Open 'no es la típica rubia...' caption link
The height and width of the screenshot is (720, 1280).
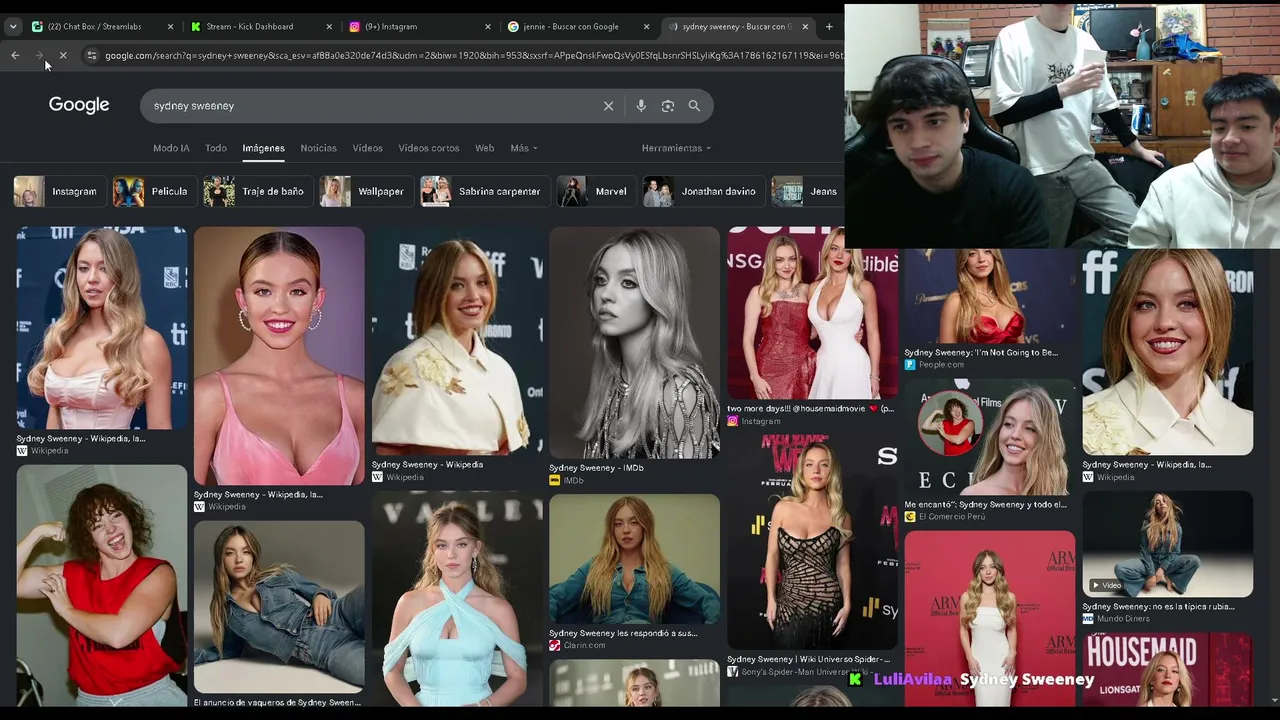(1158, 606)
